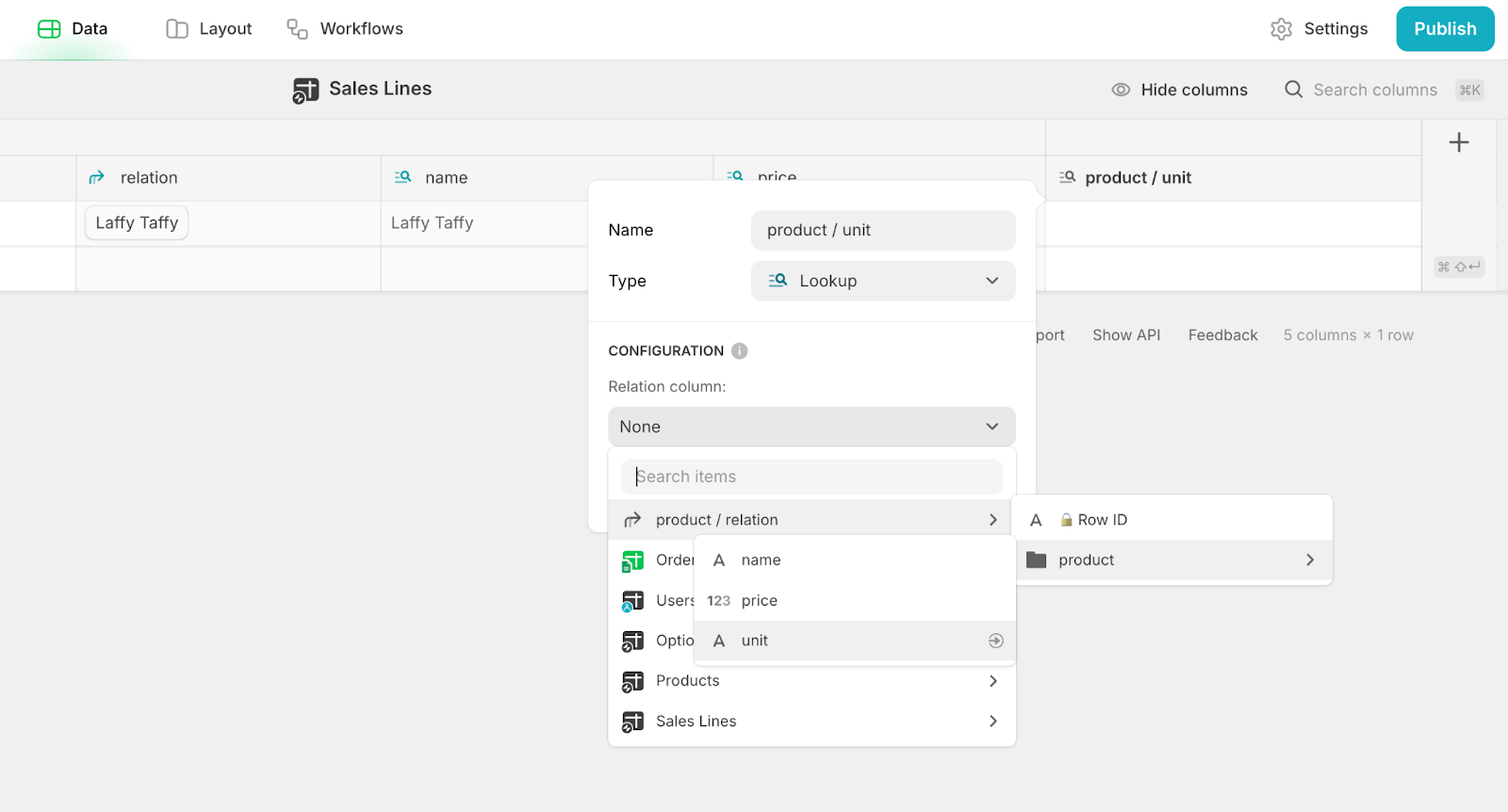
Task: Click Hide columns
Action: pyautogui.click(x=1179, y=90)
